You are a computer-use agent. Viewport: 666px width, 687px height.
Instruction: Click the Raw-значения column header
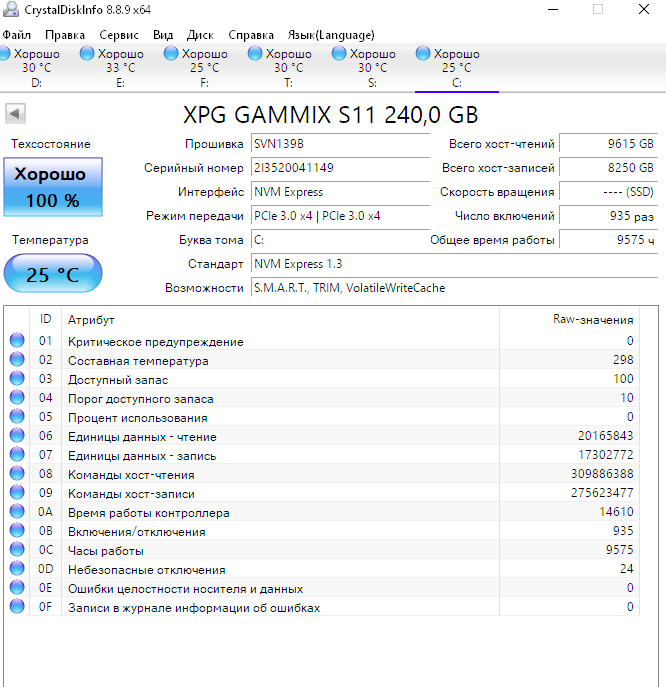click(x=570, y=319)
